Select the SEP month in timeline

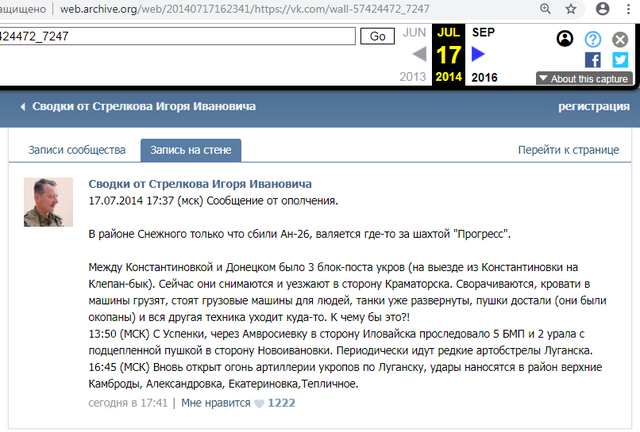click(x=483, y=32)
